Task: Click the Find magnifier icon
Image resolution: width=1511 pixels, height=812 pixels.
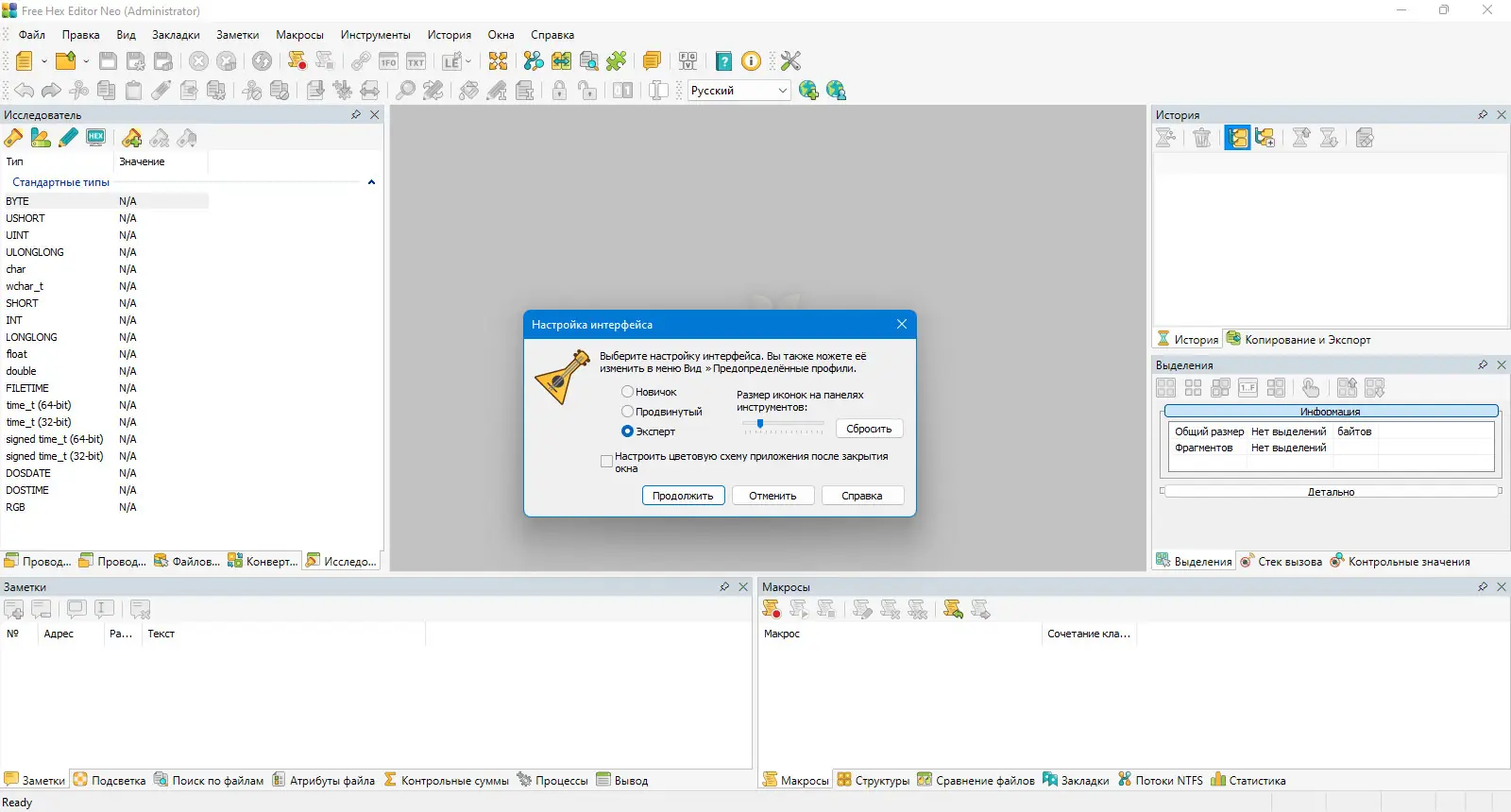Action: click(x=405, y=90)
